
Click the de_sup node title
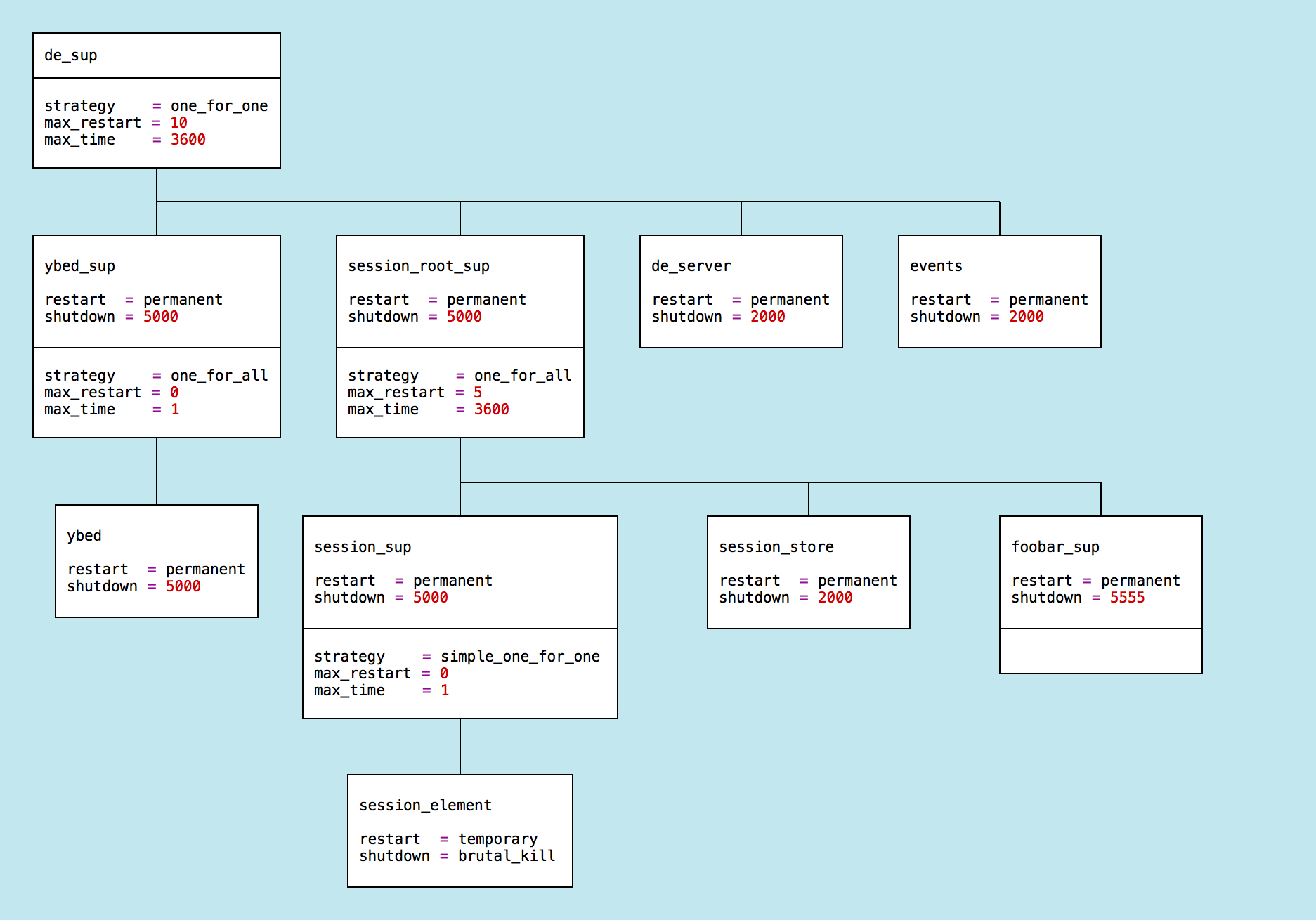click(71, 55)
